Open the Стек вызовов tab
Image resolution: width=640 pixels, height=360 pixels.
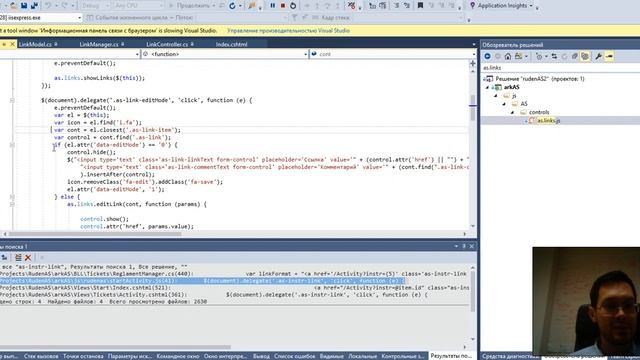[x=41, y=356]
